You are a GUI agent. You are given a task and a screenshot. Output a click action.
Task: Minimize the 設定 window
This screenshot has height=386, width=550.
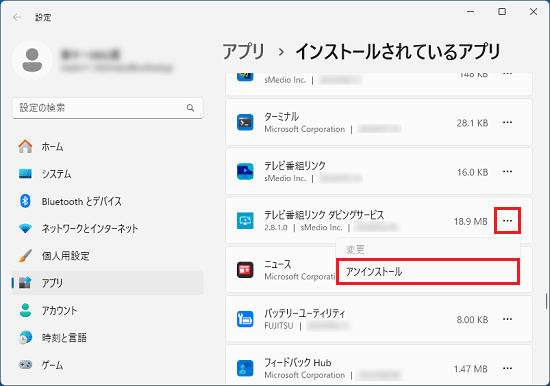(470, 12)
